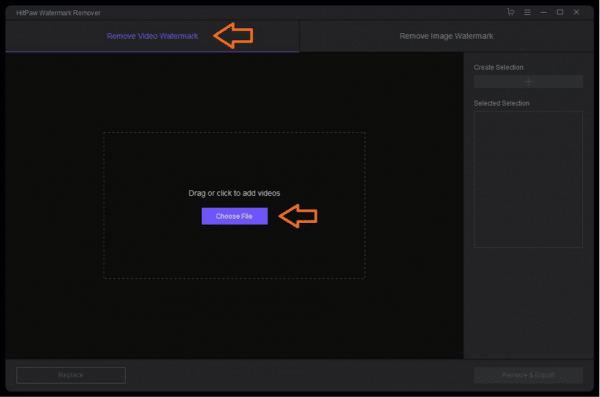Click the Replace button
Image resolution: width=600 pixels, height=397 pixels.
click(x=71, y=375)
